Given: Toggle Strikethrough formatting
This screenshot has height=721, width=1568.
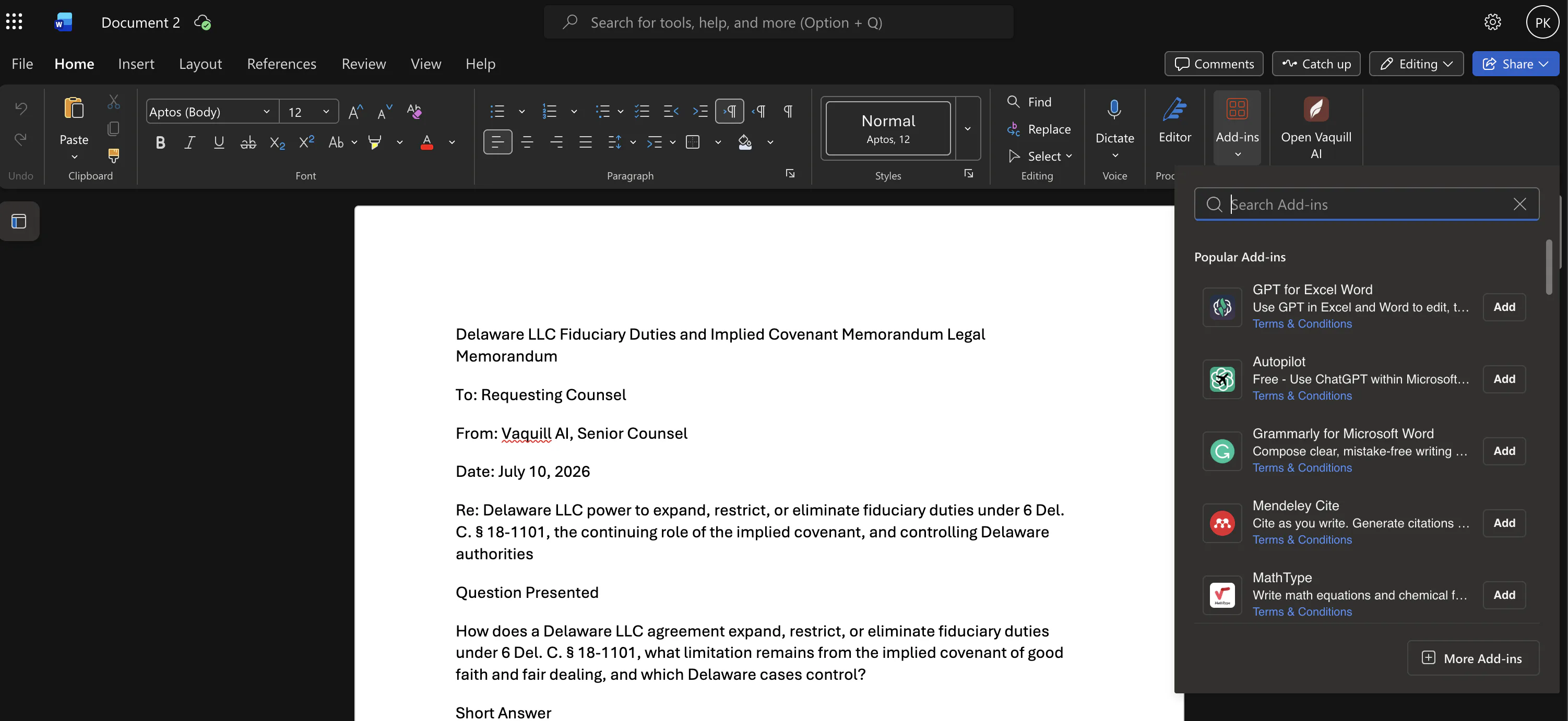Looking at the screenshot, I should (x=248, y=142).
